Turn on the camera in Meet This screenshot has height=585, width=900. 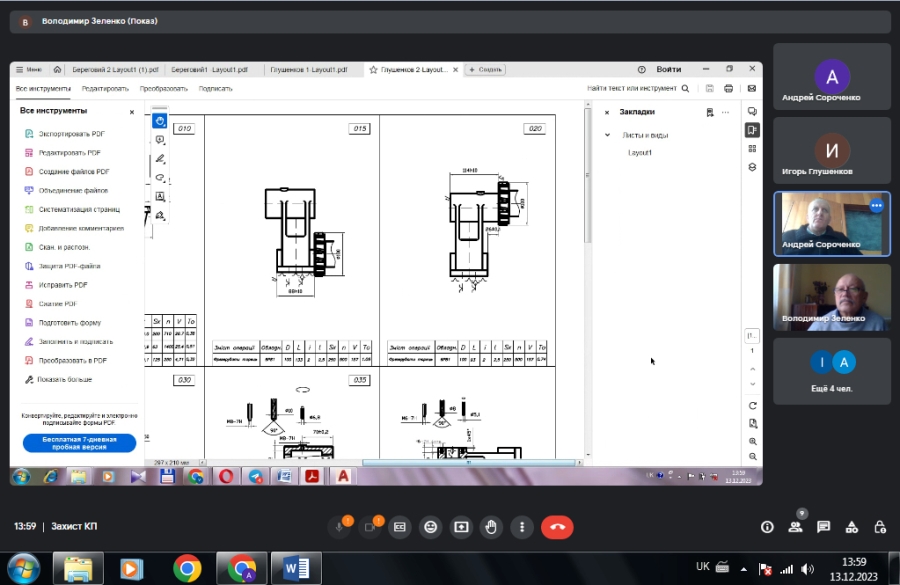tap(372, 526)
